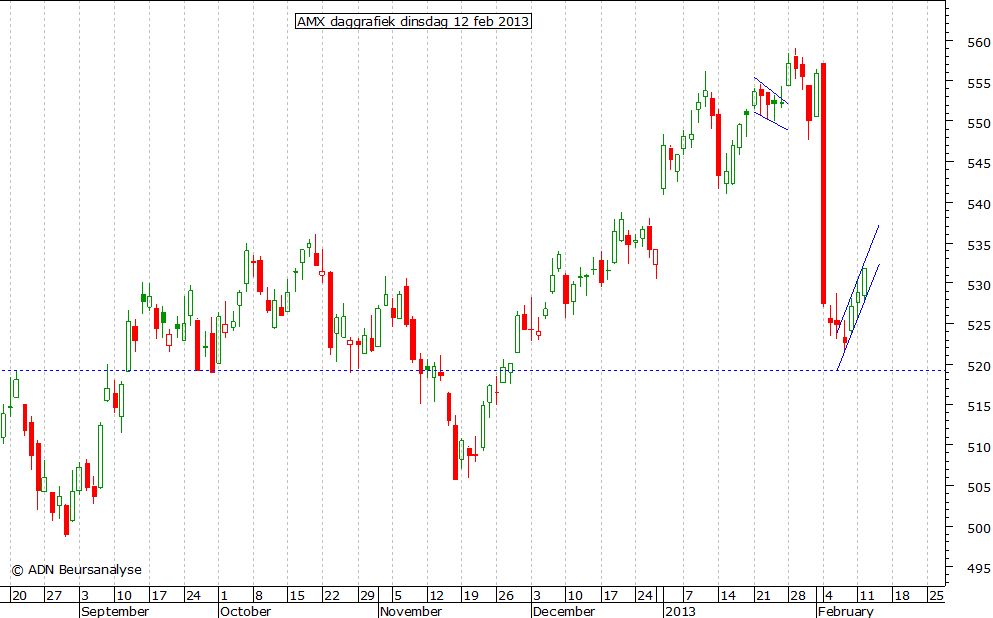Click the 515 price level label

[978, 407]
